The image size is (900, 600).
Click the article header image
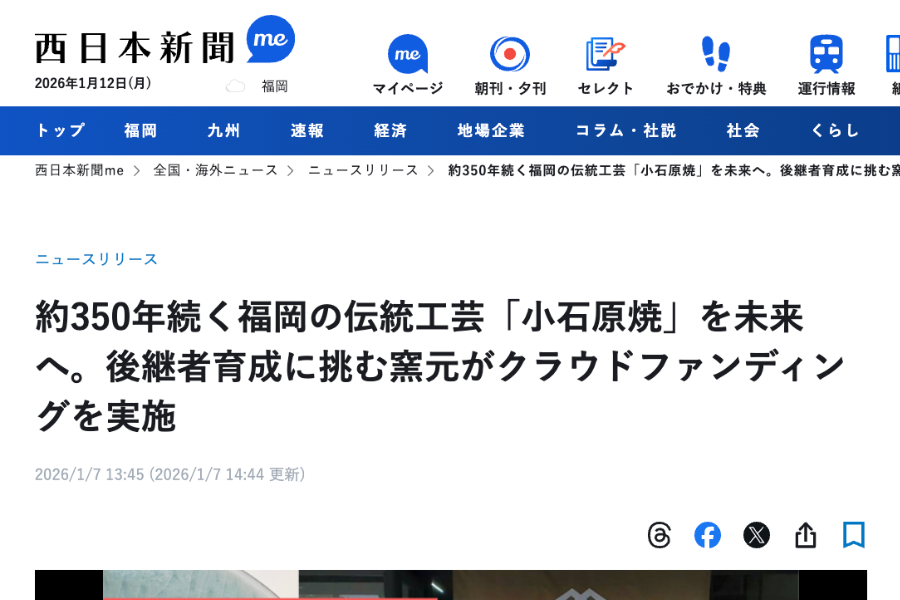[451, 585]
